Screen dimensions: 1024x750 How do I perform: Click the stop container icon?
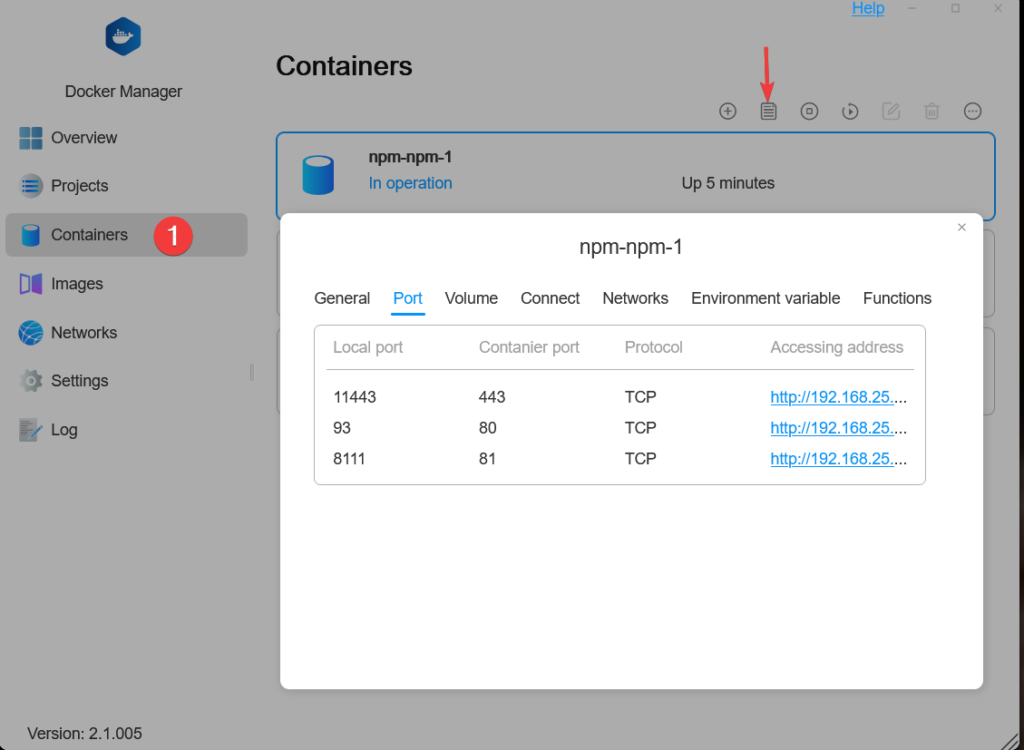[x=810, y=111]
